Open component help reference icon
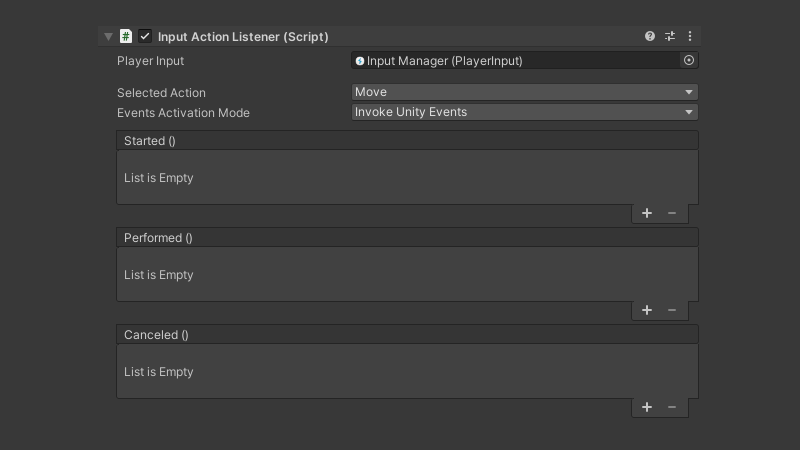 (x=649, y=36)
